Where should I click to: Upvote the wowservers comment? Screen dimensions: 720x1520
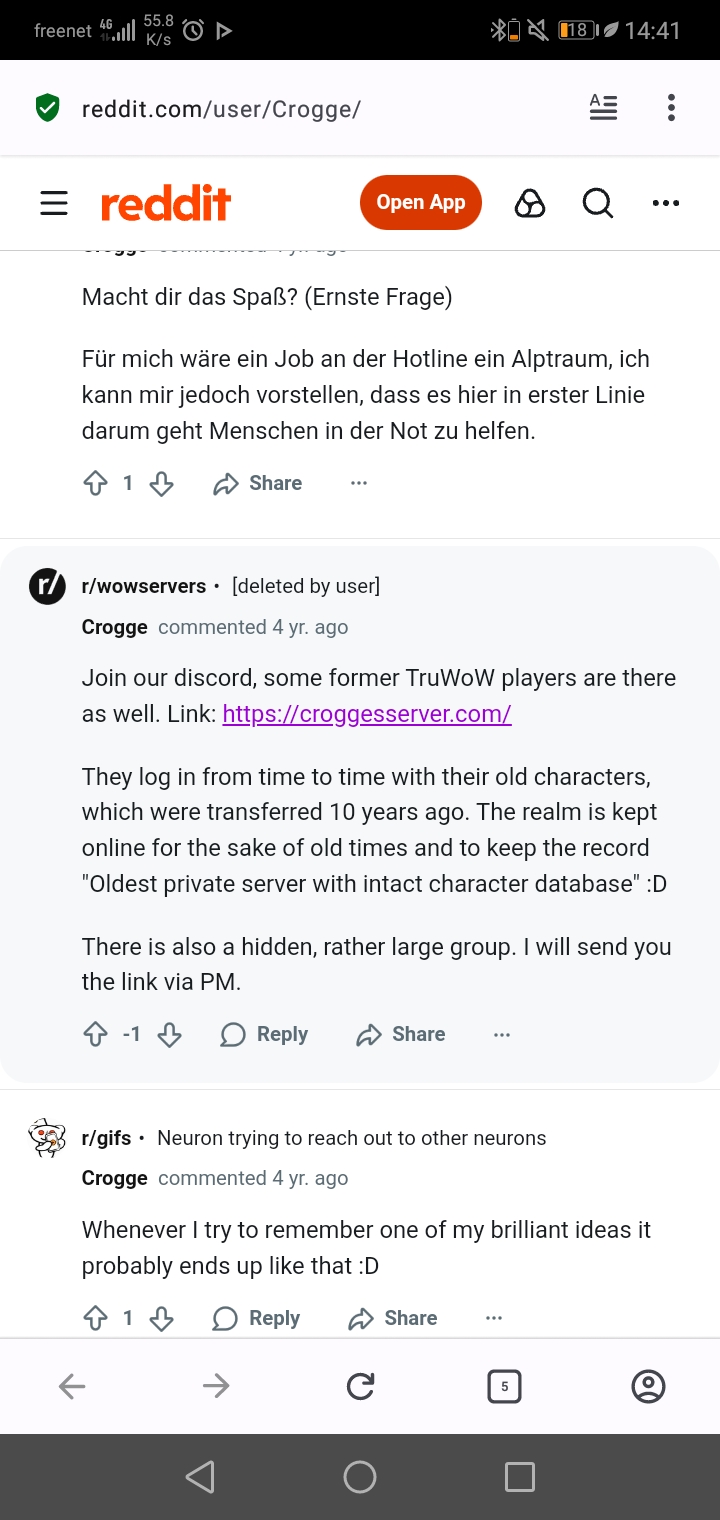click(x=95, y=1035)
